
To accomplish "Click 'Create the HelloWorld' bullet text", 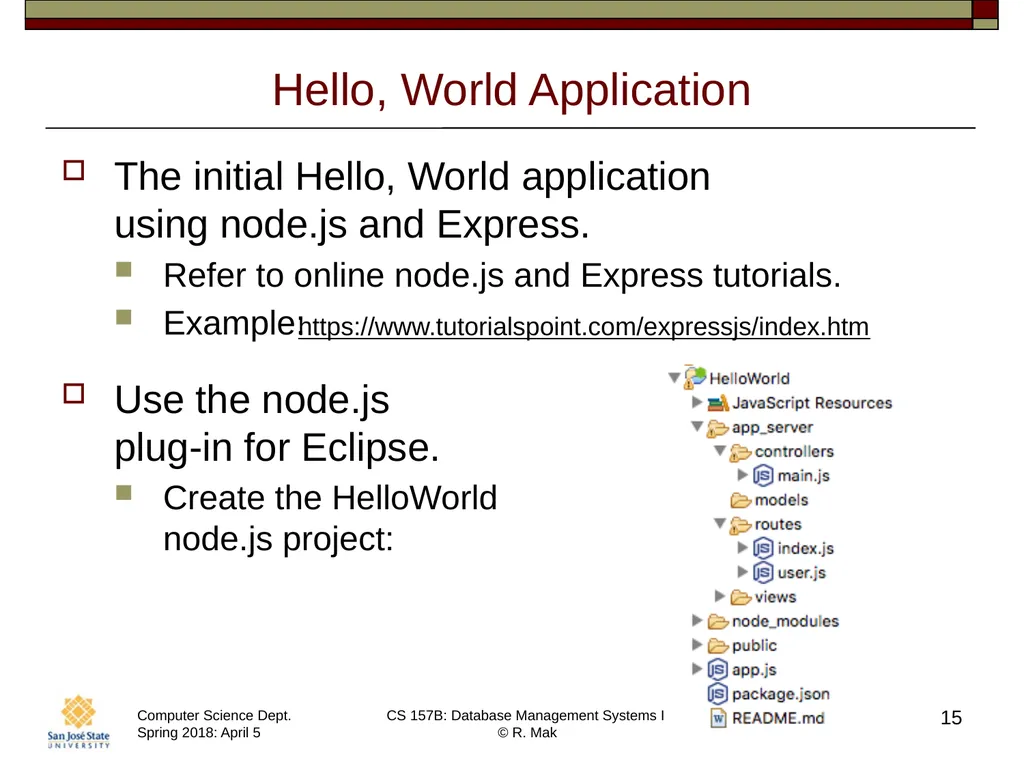I will pos(330,498).
